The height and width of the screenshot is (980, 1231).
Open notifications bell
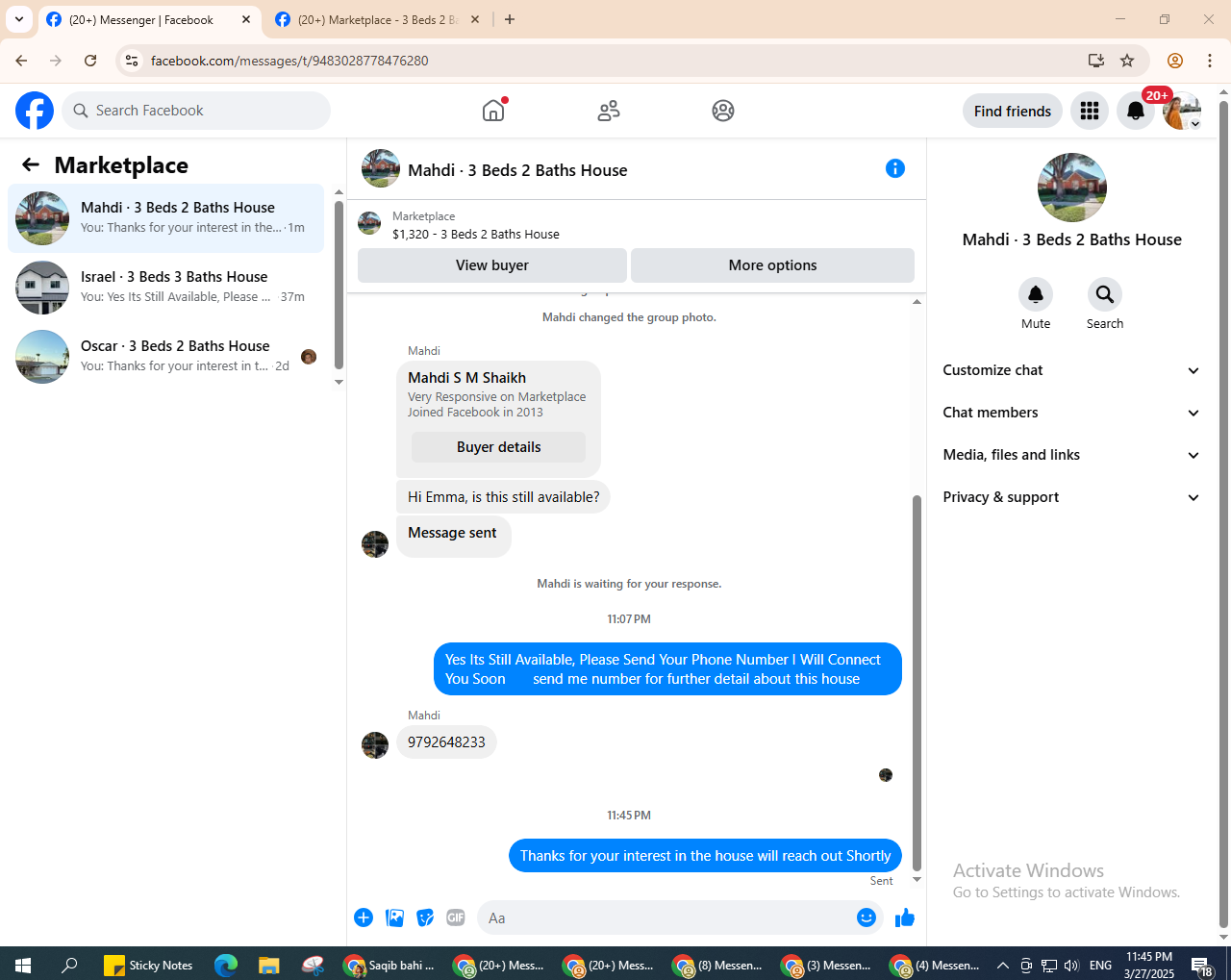coord(1136,111)
